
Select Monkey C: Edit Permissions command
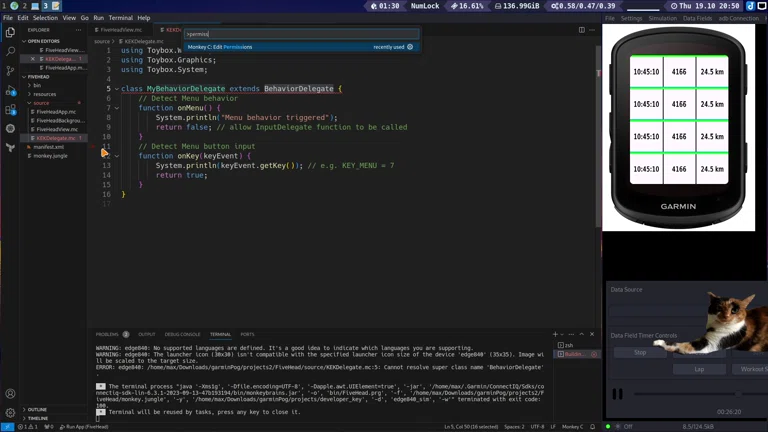pyautogui.click(x=220, y=47)
